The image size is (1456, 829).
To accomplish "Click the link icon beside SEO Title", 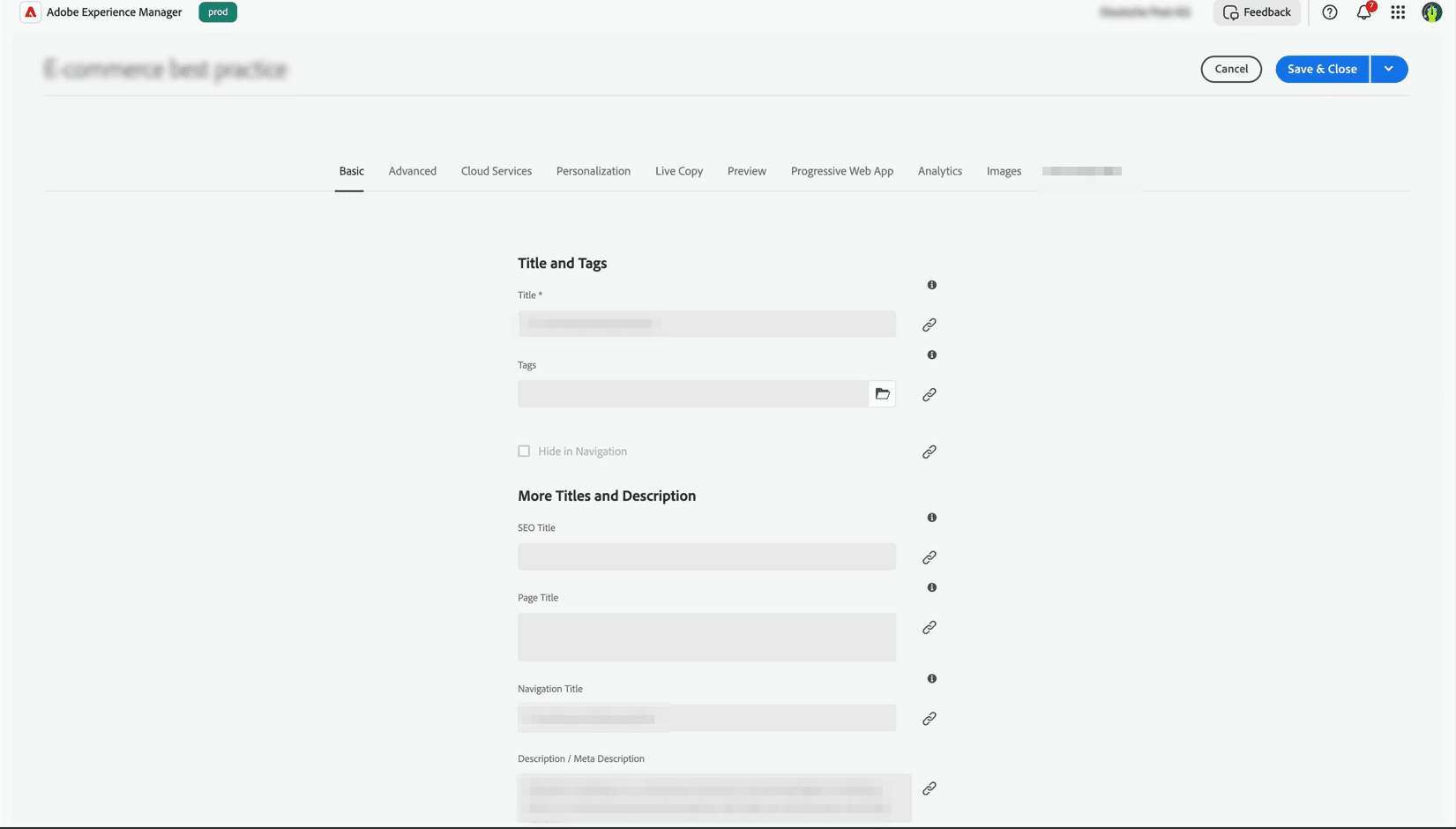I will click(930, 557).
